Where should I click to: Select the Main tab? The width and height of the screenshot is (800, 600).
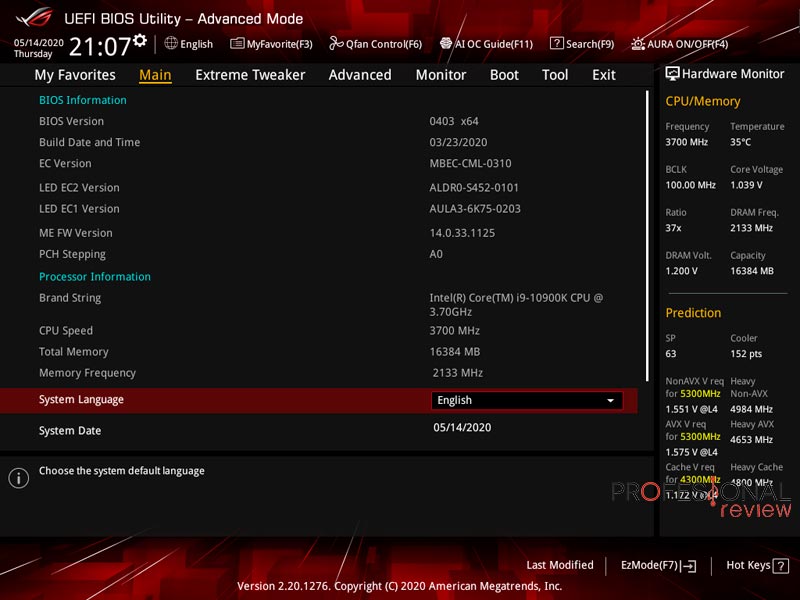click(155, 75)
